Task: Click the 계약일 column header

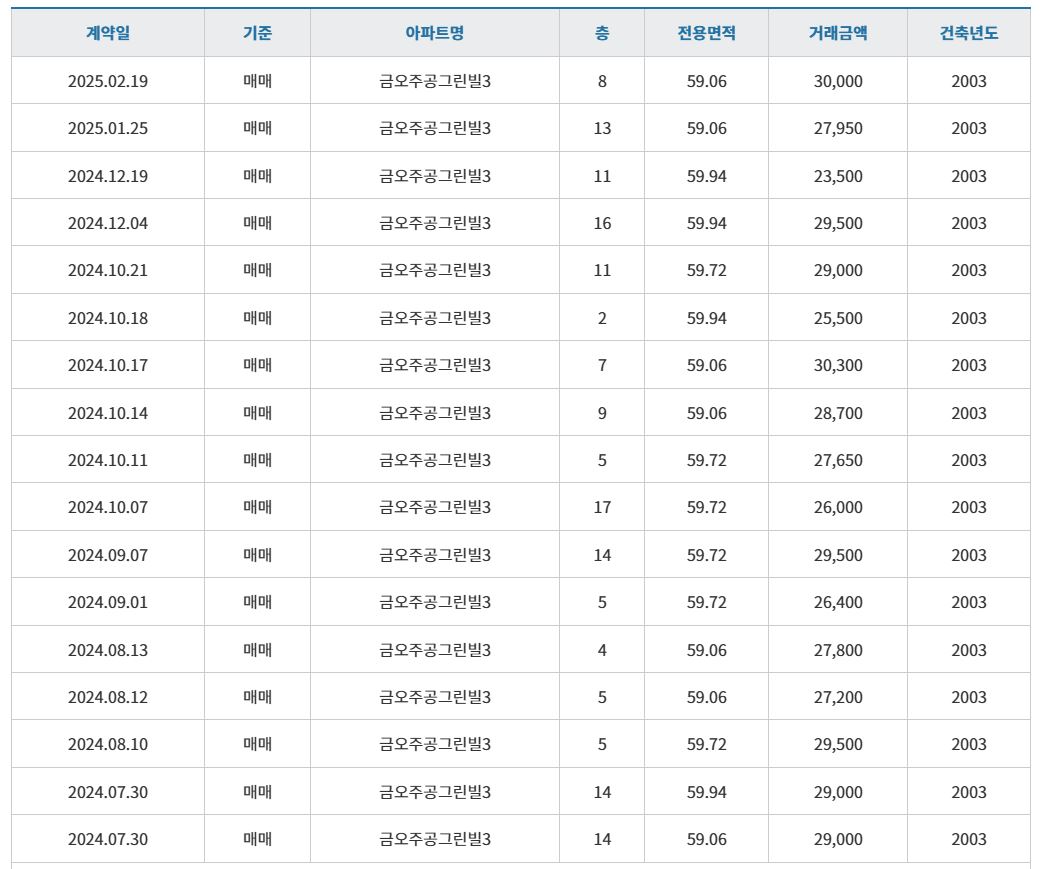Action: [108, 32]
